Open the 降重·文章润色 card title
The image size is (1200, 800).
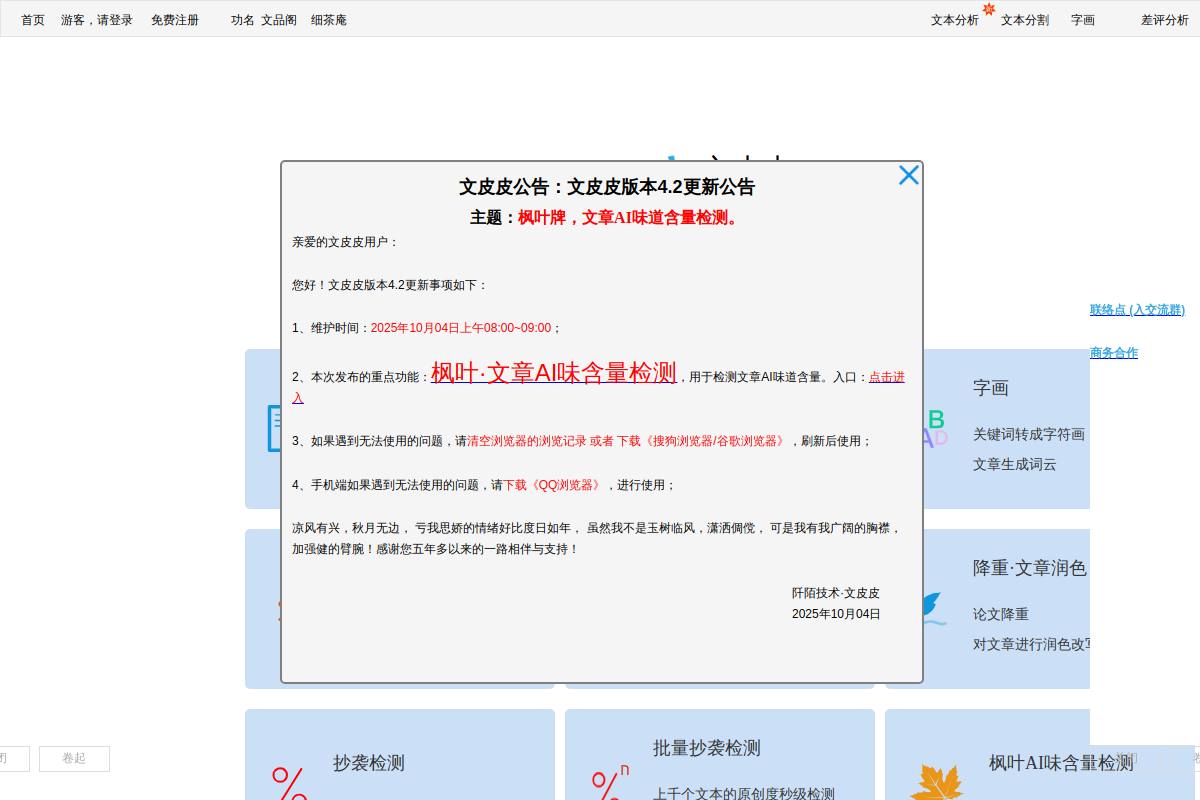coord(1030,568)
